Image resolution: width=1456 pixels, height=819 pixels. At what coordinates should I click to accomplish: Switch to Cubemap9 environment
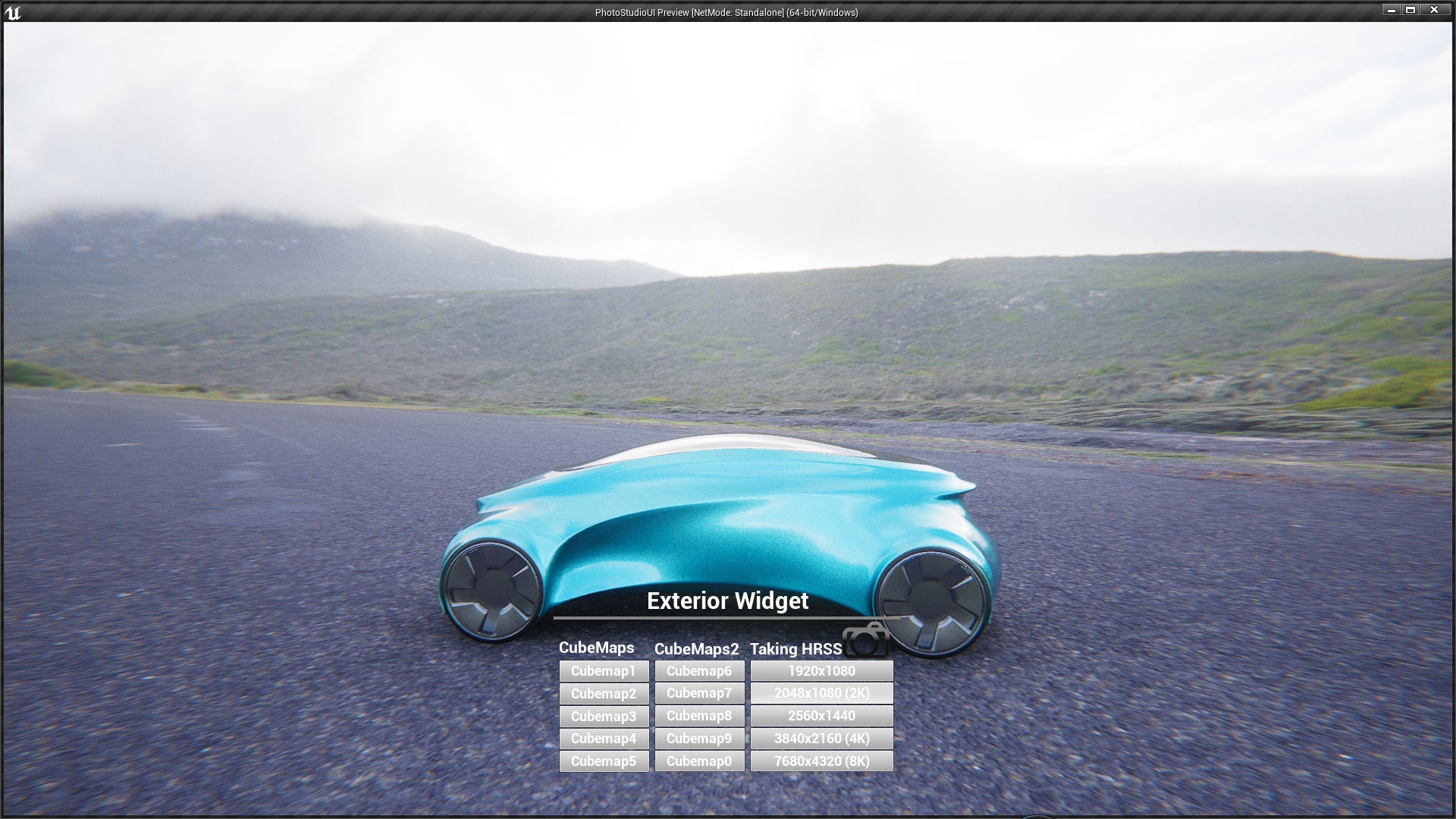click(699, 739)
